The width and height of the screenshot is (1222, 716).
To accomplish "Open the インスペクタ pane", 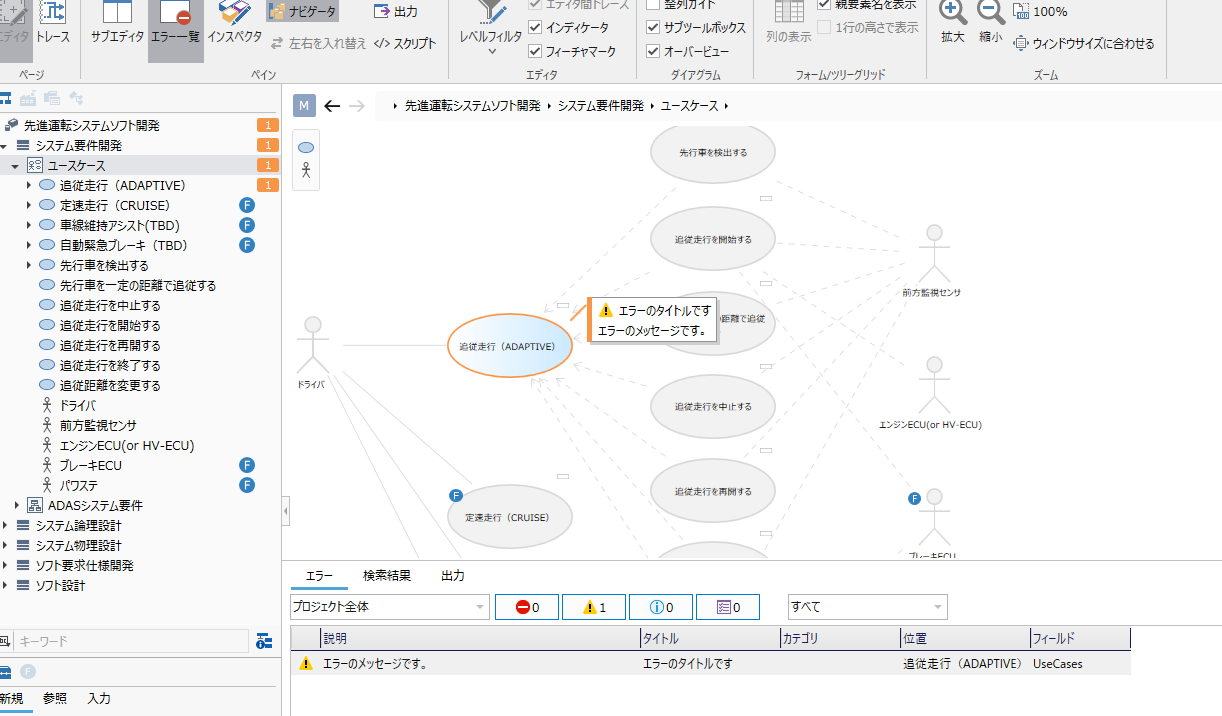I will click(235, 22).
